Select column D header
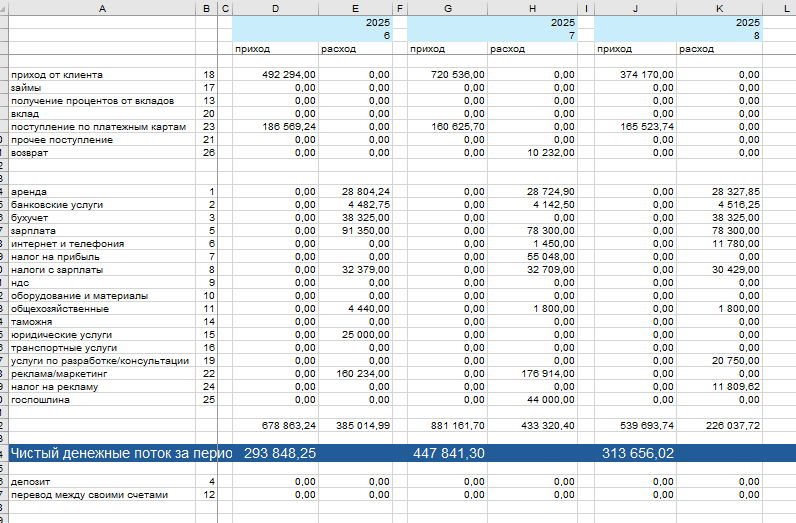796x523 pixels. click(275, 8)
